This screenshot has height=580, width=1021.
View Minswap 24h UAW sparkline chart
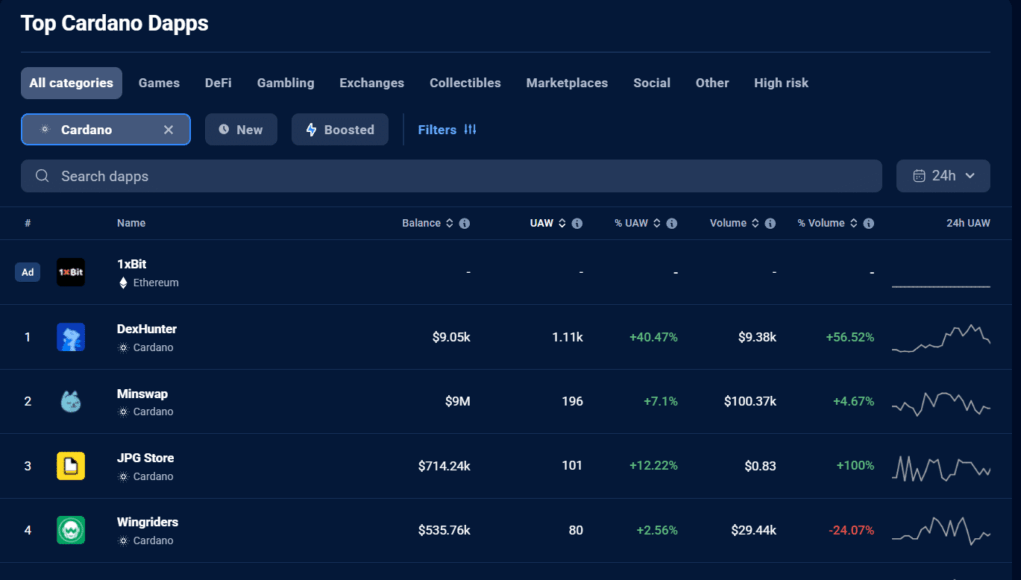click(x=941, y=403)
